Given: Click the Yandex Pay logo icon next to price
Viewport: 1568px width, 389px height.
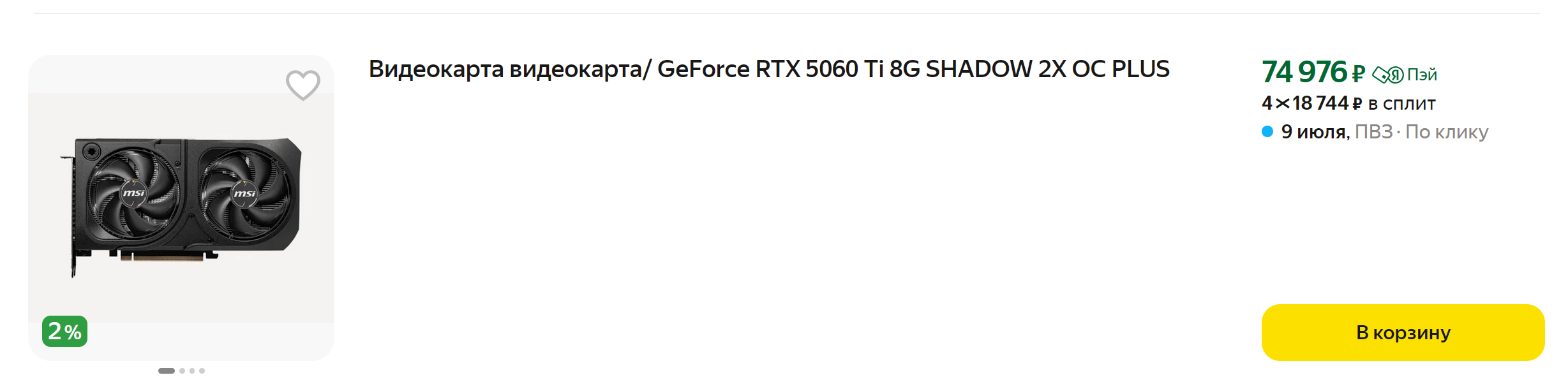Looking at the screenshot, I should (1387, 75).
